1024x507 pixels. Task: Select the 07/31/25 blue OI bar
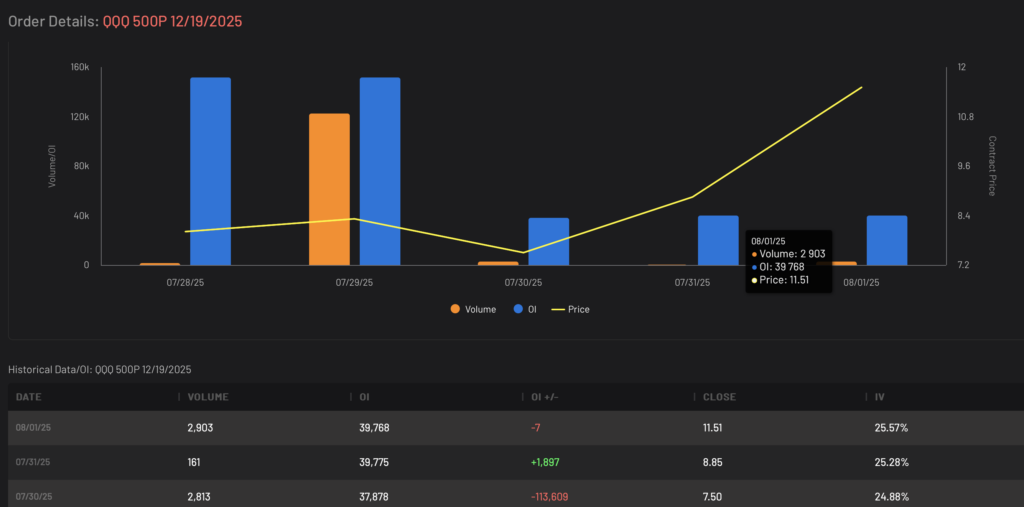pos(718,240)
